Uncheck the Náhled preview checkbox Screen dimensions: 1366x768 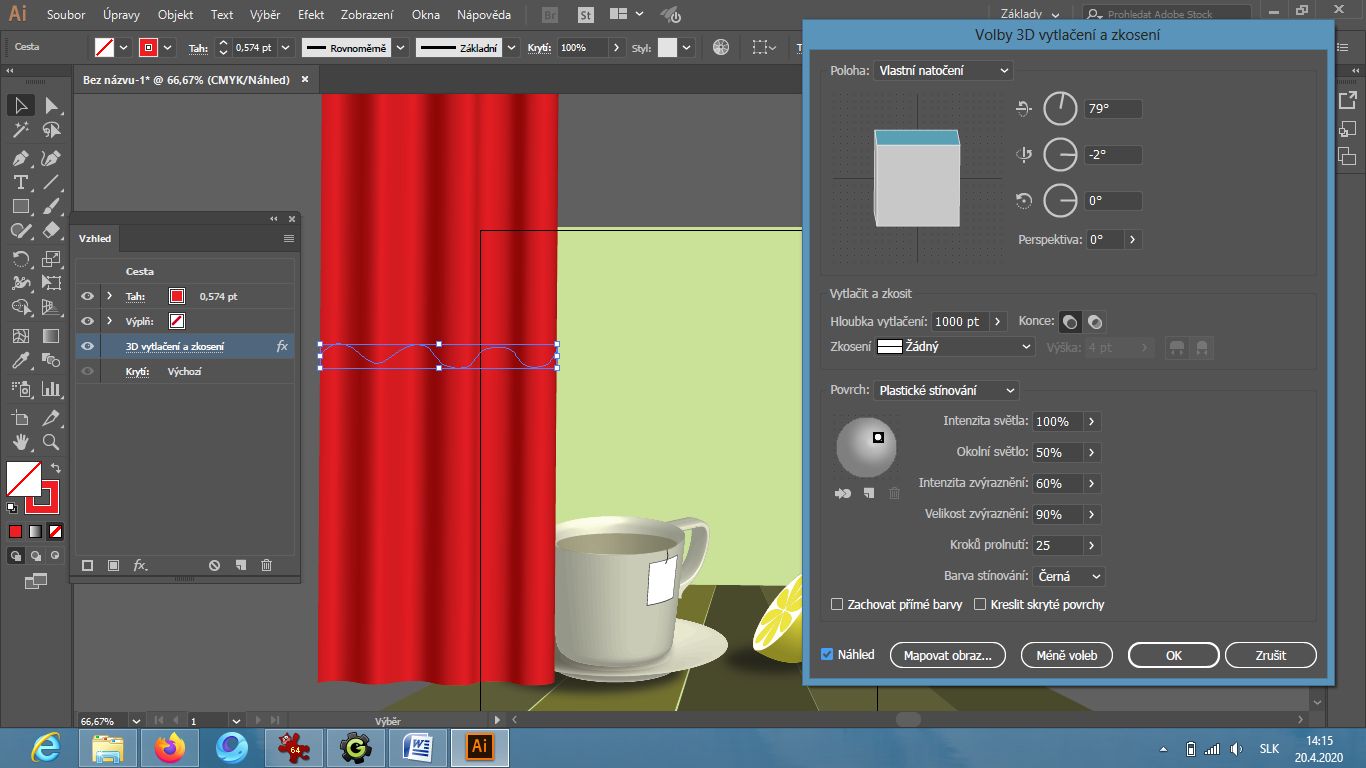click(827, 655)
